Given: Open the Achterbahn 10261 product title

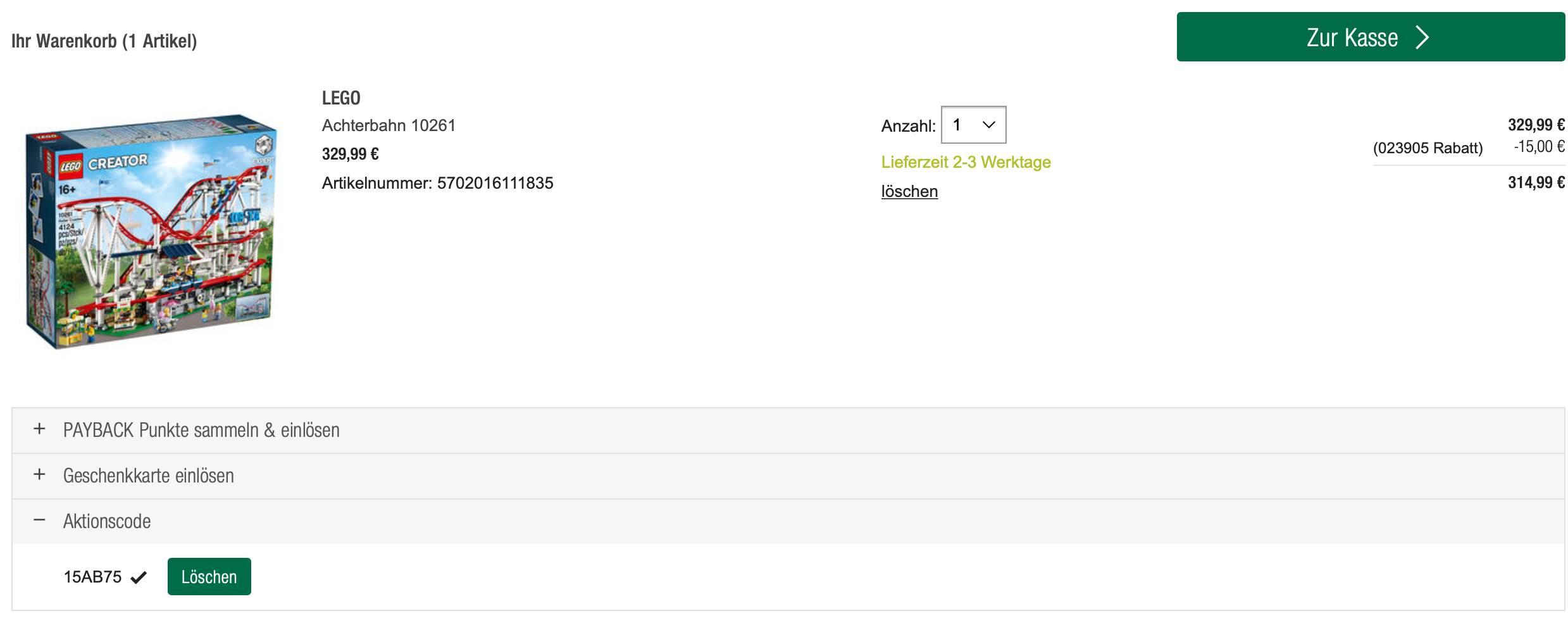Looking at the screenshot, I should 389,125.
